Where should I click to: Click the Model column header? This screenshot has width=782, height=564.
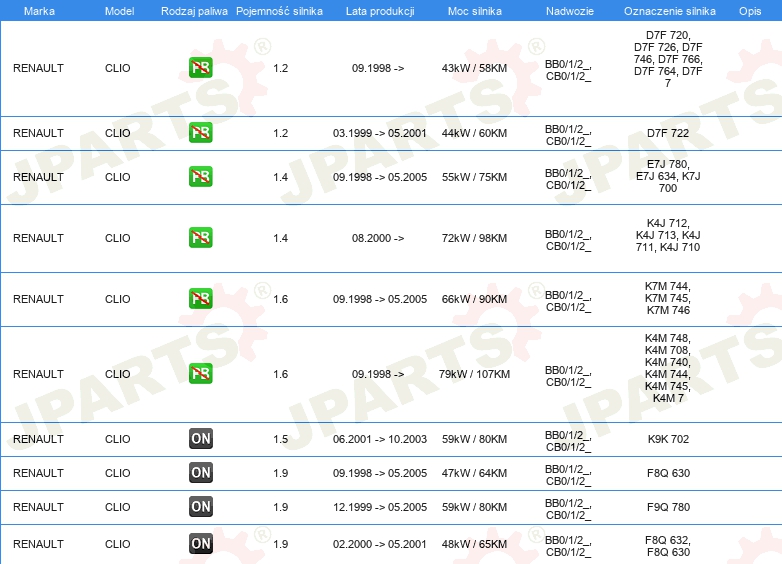119,11
